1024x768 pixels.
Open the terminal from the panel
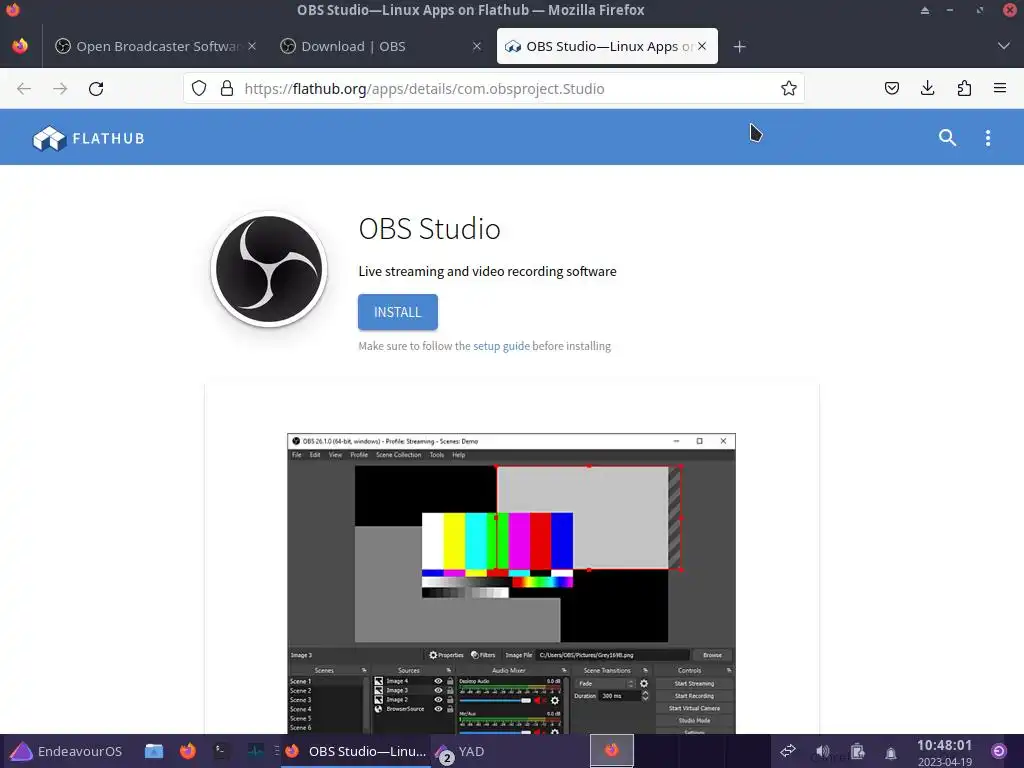221,752
